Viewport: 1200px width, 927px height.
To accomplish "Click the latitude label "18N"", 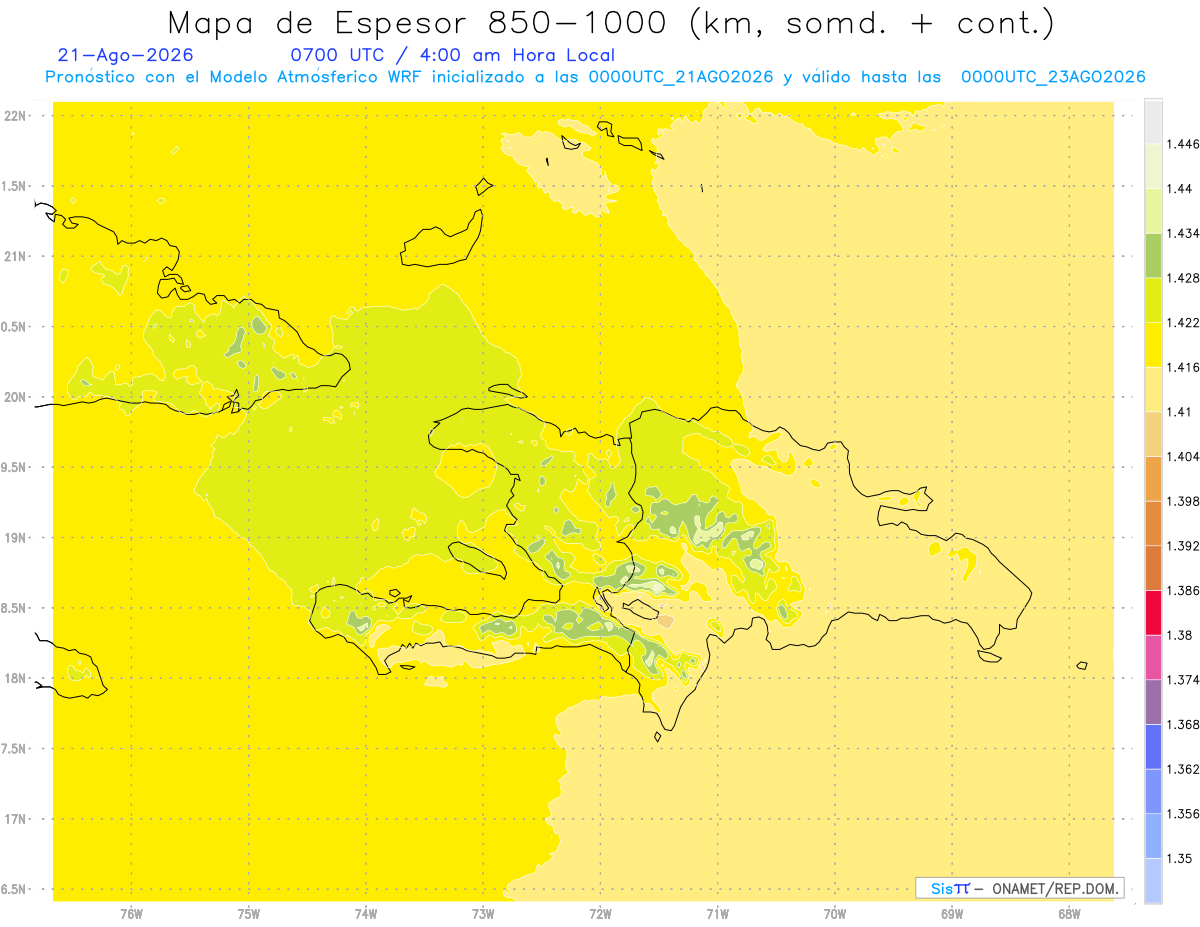I will [x=15, y=678].
